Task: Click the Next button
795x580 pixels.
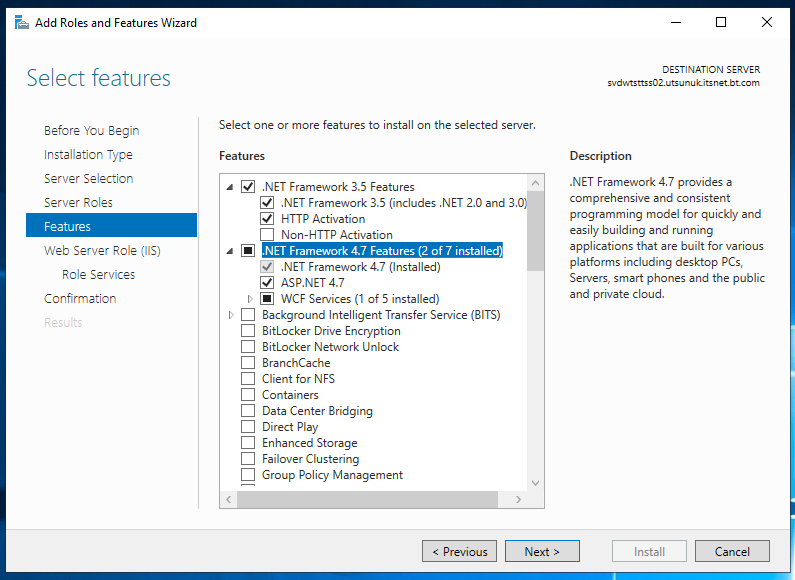Action: 542,551
